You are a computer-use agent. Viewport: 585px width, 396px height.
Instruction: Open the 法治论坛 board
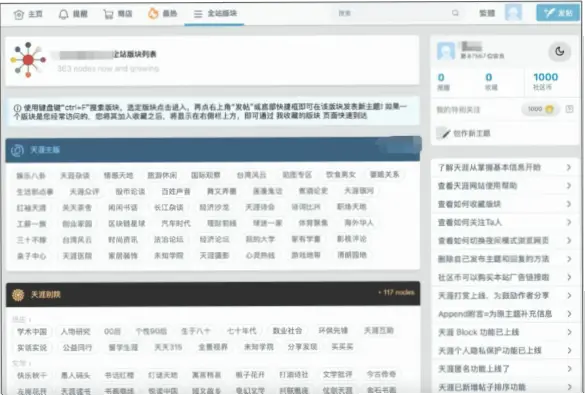click(169, 240)
